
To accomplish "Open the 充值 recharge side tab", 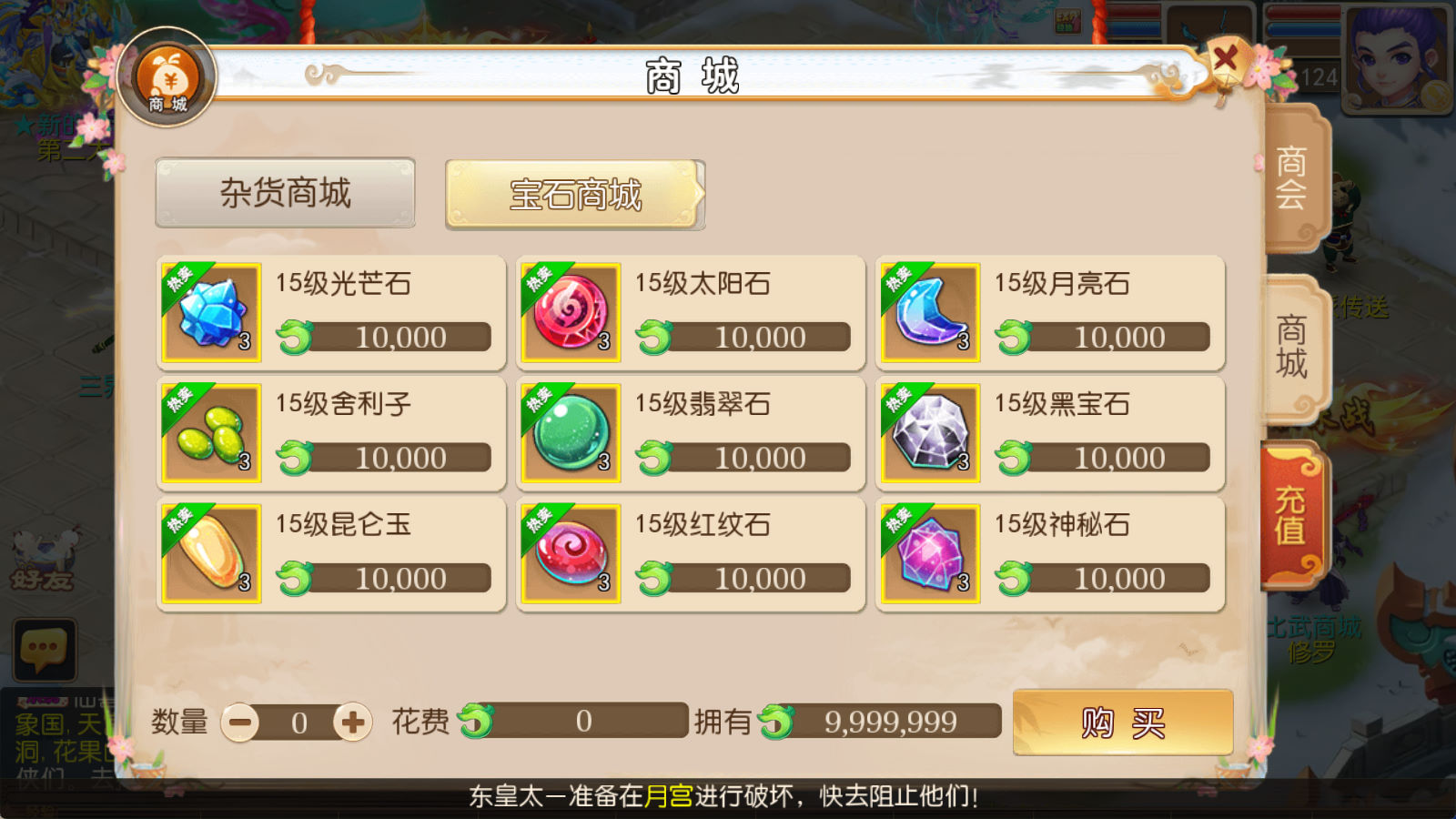I will click(x=1292, y=515).
